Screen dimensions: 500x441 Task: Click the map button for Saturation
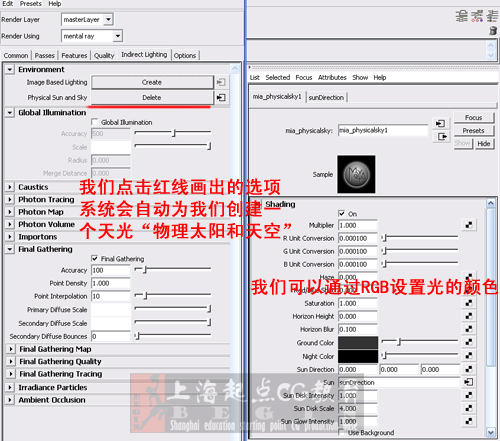coord(469,303)
